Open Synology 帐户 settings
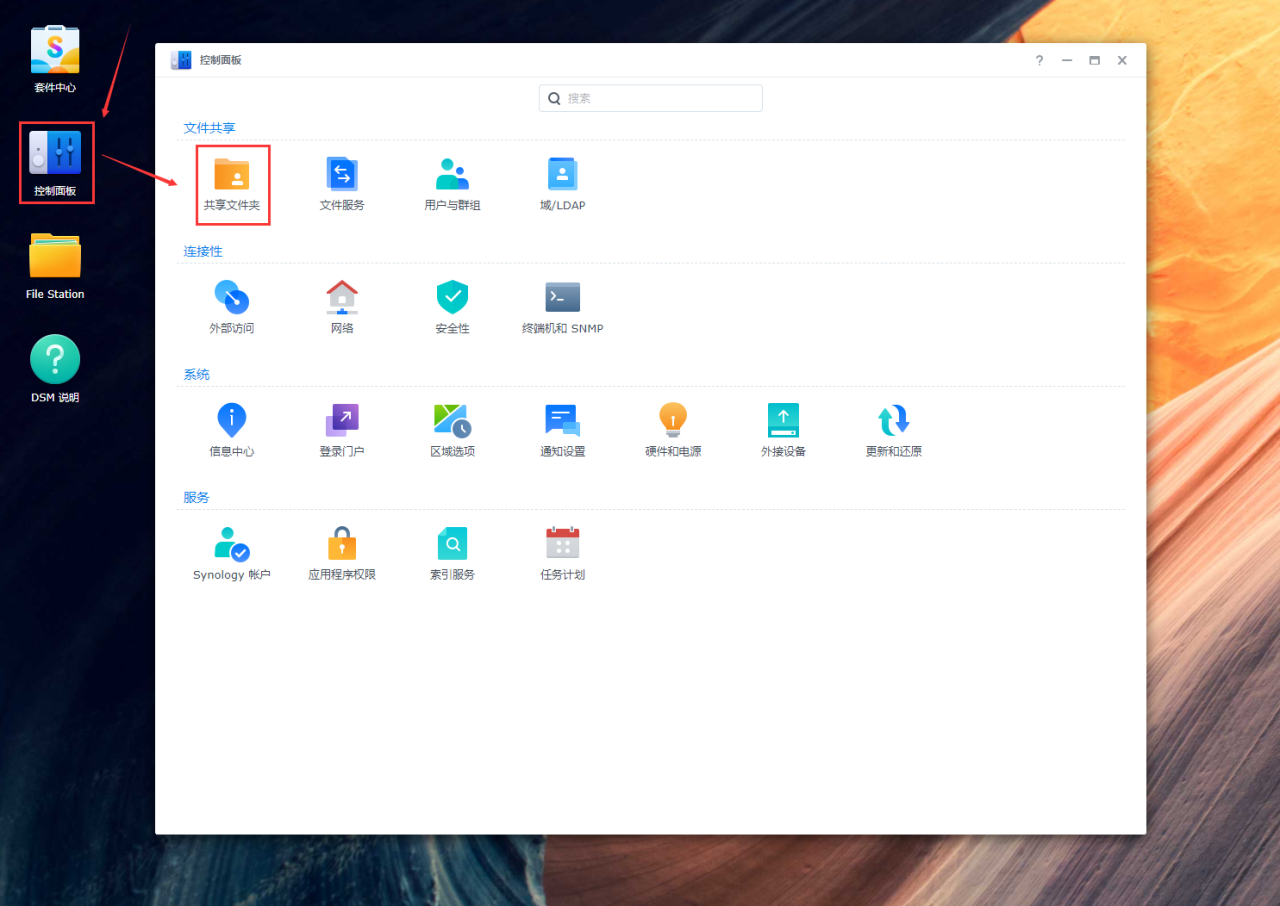 [232, 544]
